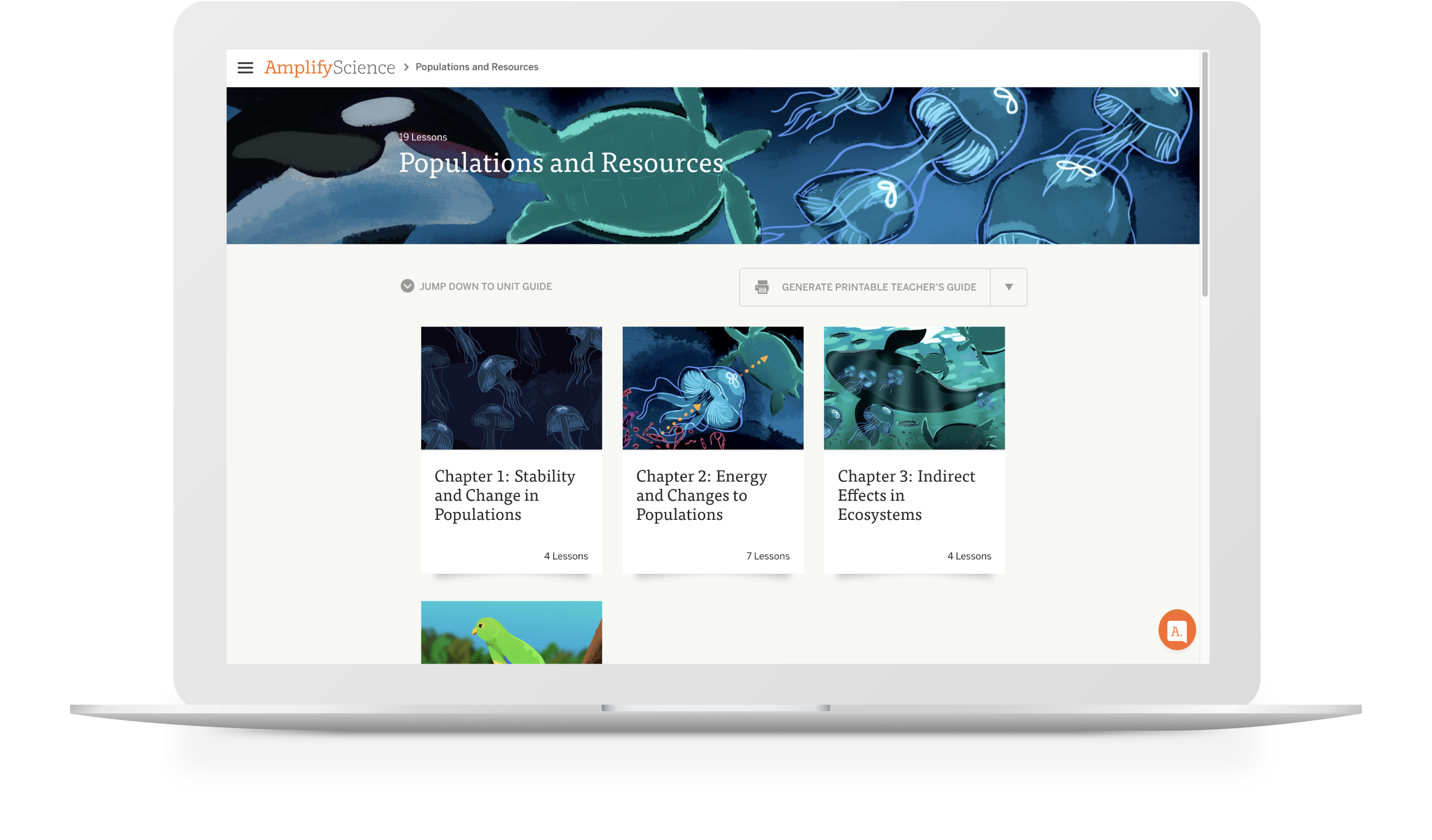
Task: Click the 7 Lessons label on Chapter 2
Action: pos(768,556)
